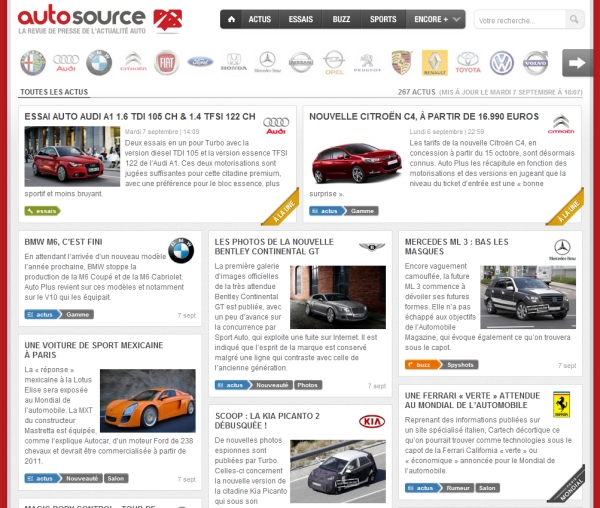Click Nouveauté tag on Mexican sports car article
The height and width of the screenshot is (508, 600).
(x=82, y=479)
